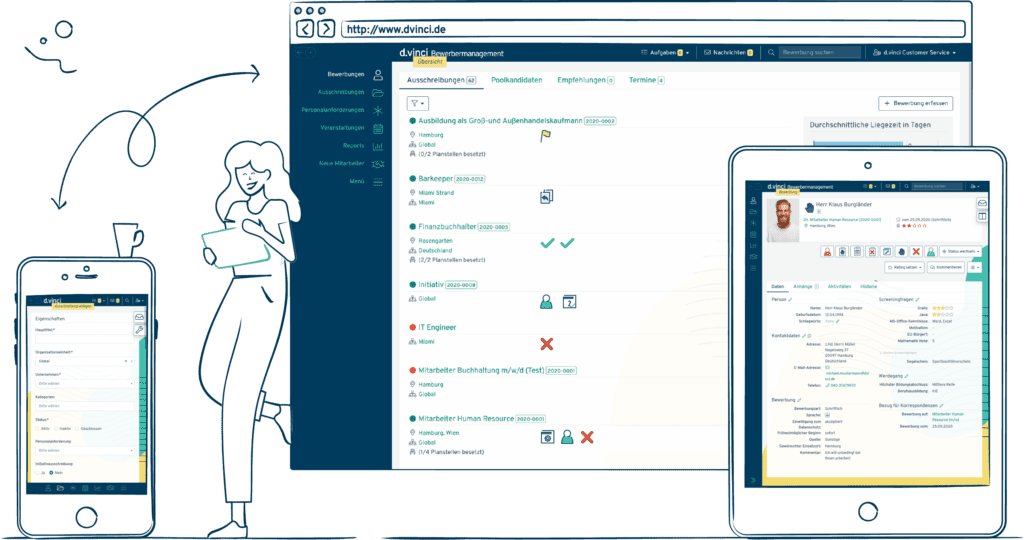Click the browser forward arrow button
This screenshot has width=1024, height=540.
coord(327,29)
